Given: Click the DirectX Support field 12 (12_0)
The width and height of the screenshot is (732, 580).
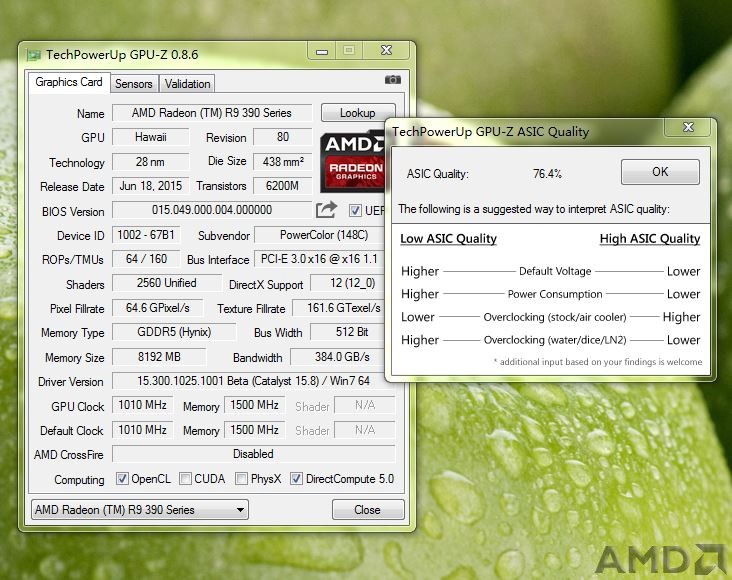Looking at the screenshot, I should point(348,283).
